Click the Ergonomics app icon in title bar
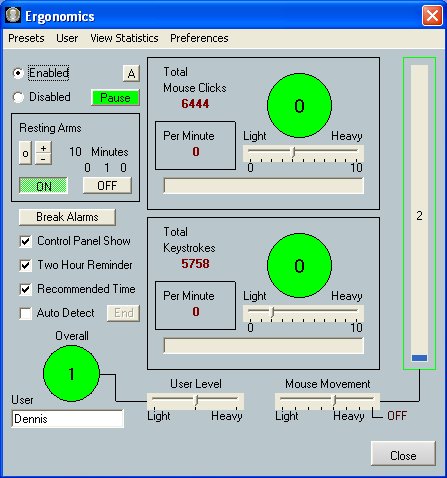 pyautogui.click(x=13, y=15)
